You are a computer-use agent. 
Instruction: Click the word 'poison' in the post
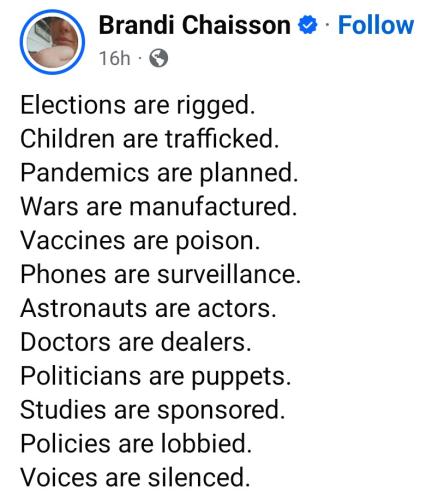215,242
